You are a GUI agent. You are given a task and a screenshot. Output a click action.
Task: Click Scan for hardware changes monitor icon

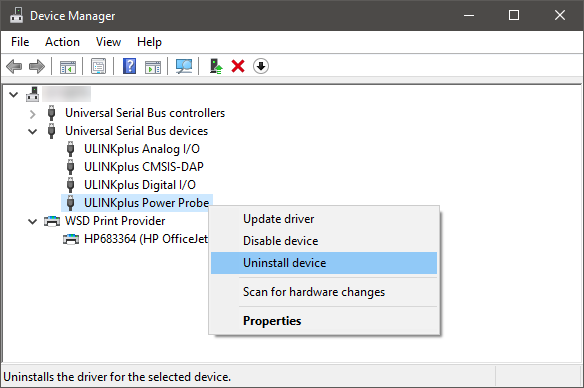coord(184,67)
